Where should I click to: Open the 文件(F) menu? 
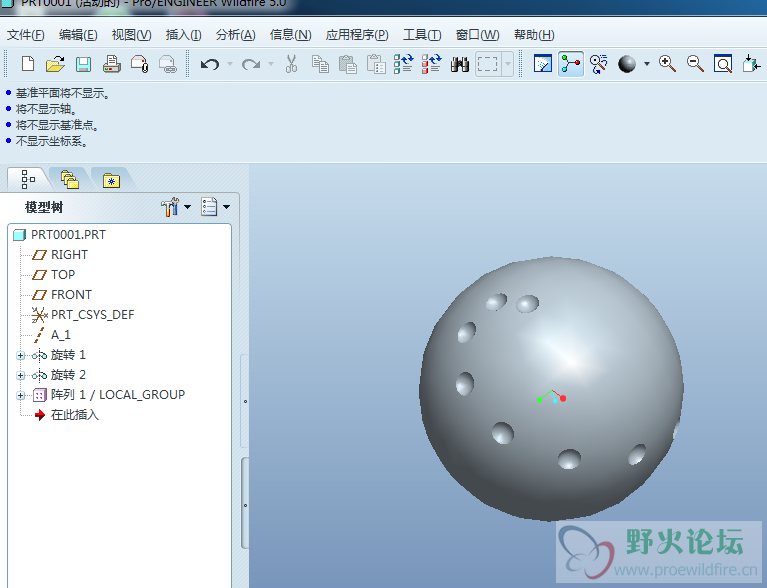25,35
